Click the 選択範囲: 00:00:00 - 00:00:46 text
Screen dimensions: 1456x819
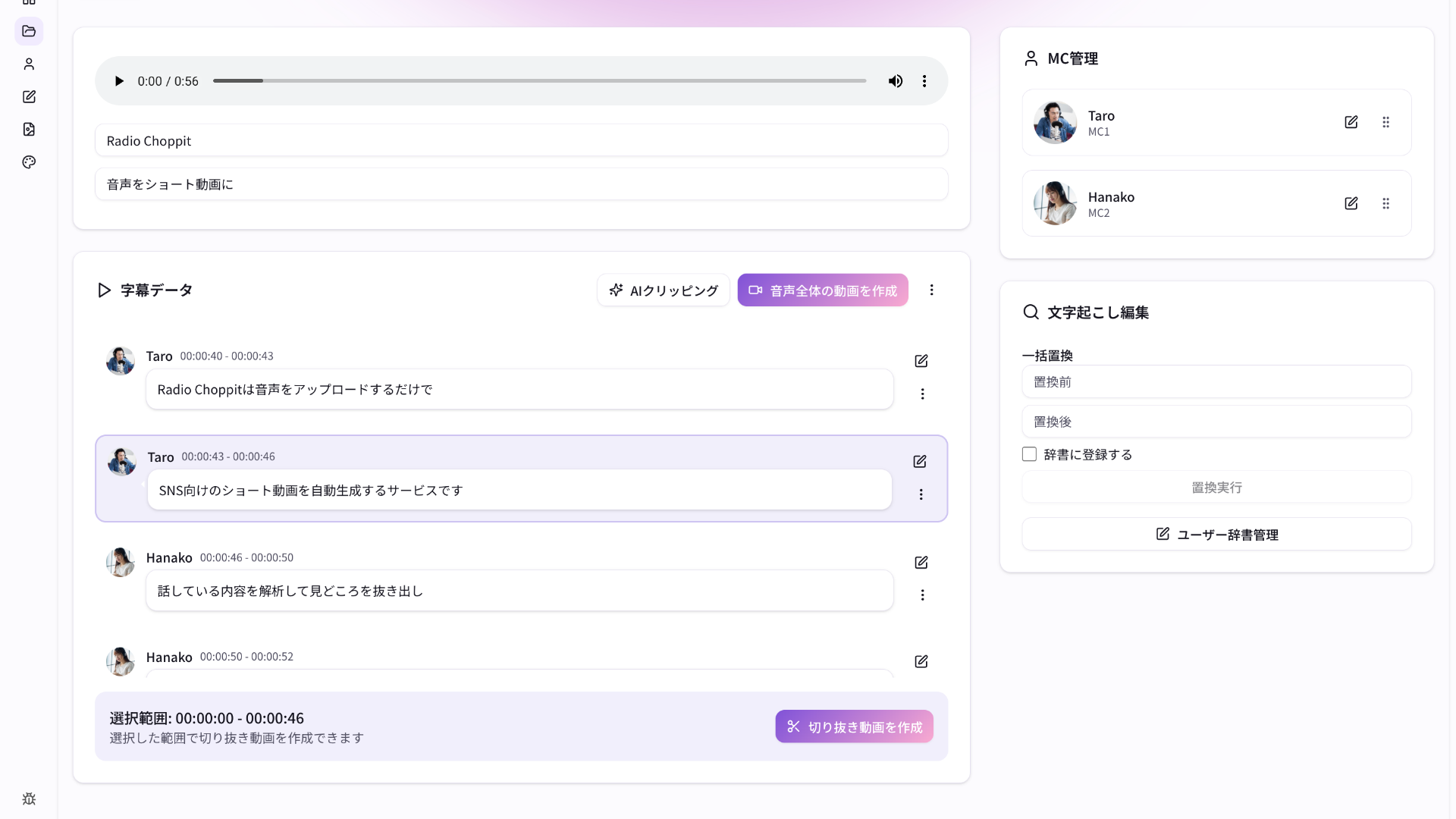pyautogui.click(x=207, y=718)
